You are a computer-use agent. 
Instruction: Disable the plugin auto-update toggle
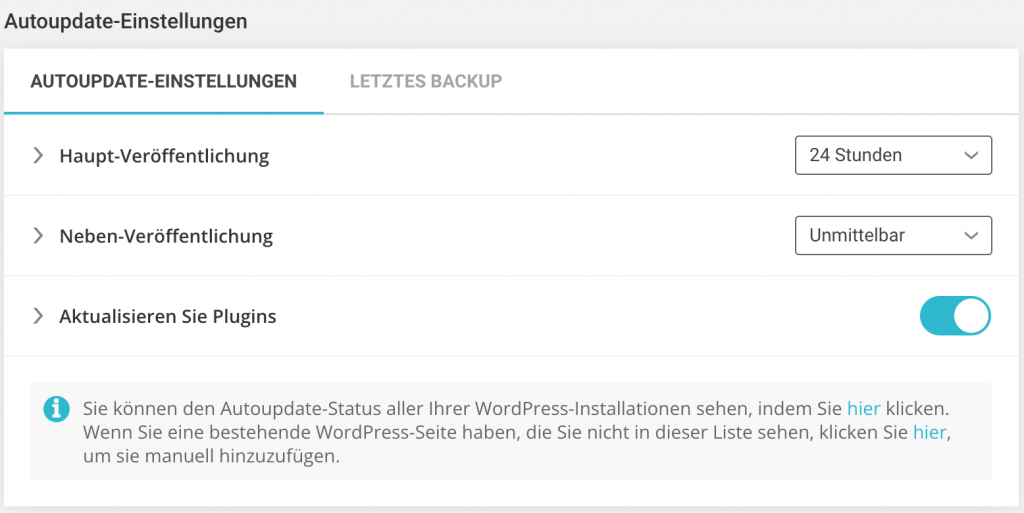tap(955, 316)
